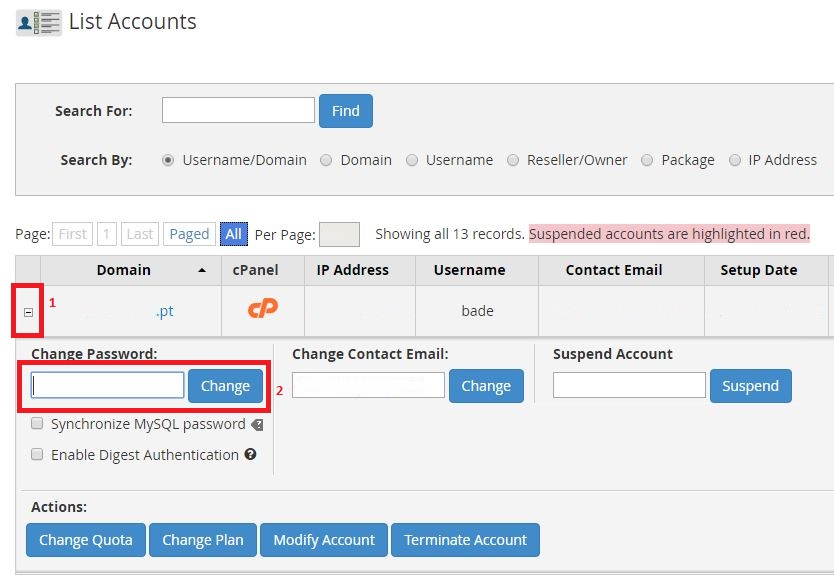The image size is (834, 575).
Task: Sort the list by Domain column
Action: click(124, 270)
